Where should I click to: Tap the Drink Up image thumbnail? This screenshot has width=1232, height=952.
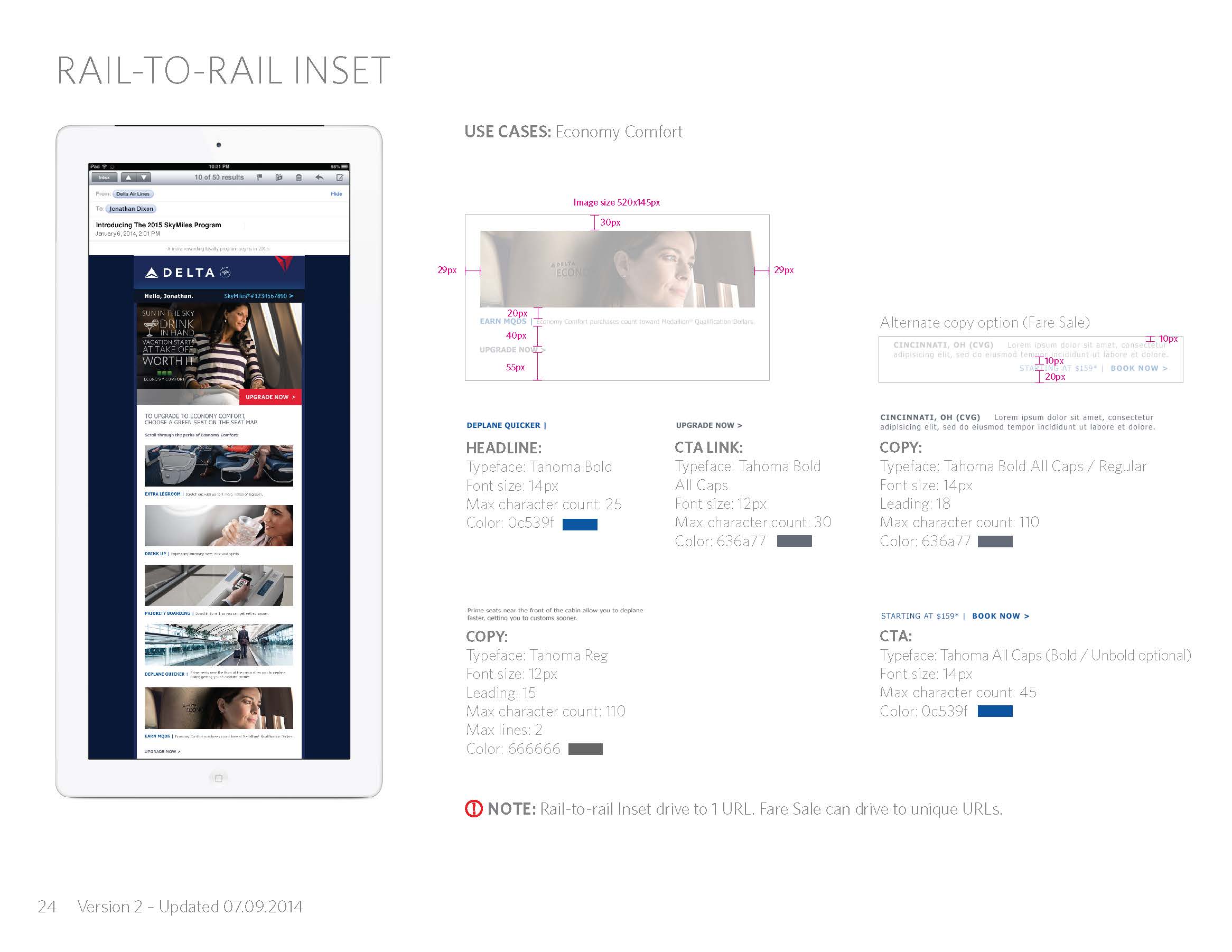point(219,526)
